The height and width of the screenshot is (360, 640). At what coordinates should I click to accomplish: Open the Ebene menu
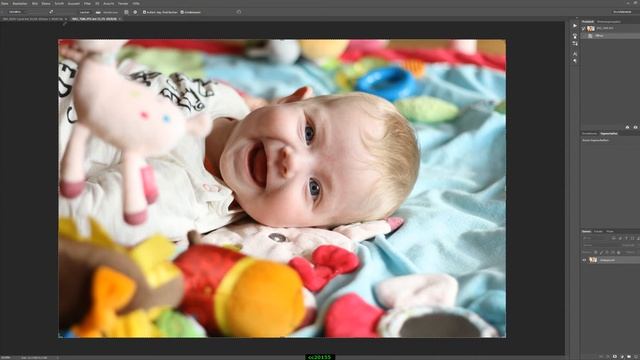pyautogui.click(x=46, y=3)
